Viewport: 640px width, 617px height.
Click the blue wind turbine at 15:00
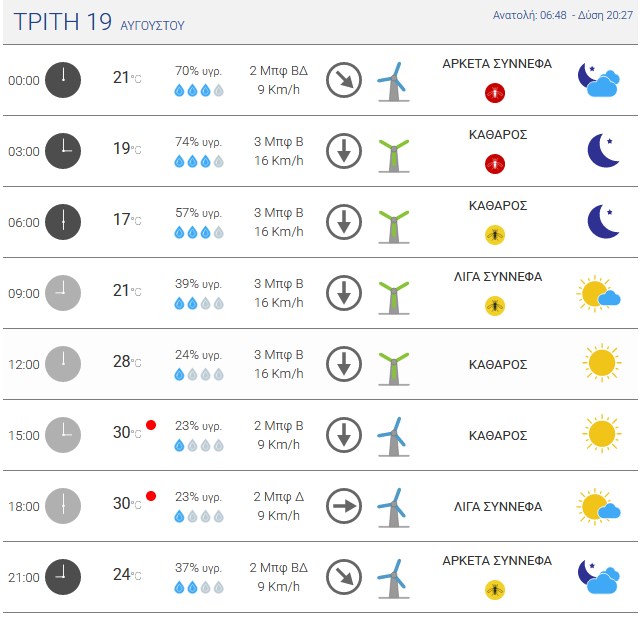[x=393, y=437]
